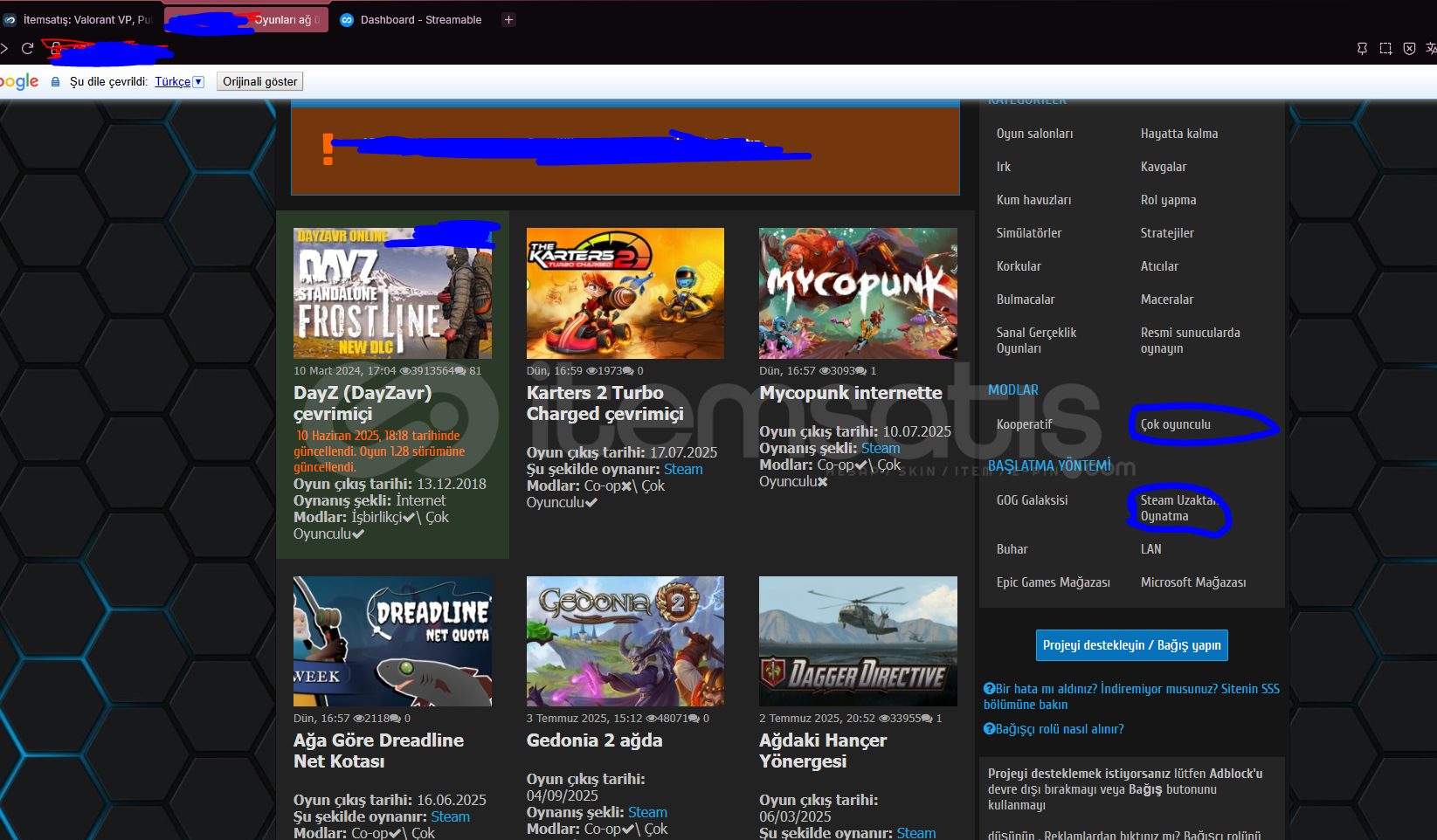
Task: Click the orange exclamation warning icon
Action: tap(328, 148)
